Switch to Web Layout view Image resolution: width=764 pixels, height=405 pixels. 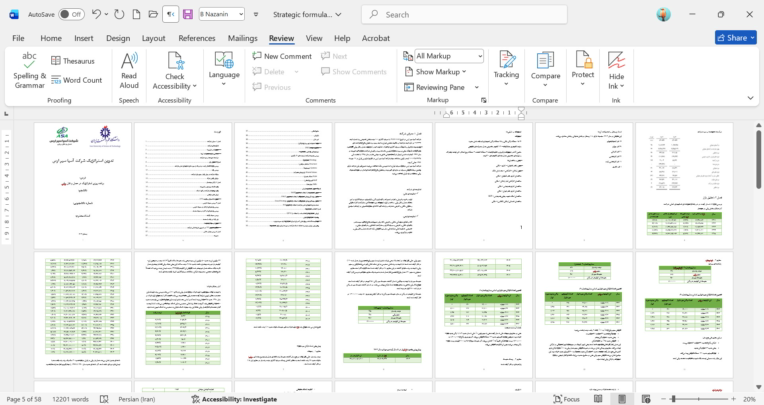pos(646,399)
